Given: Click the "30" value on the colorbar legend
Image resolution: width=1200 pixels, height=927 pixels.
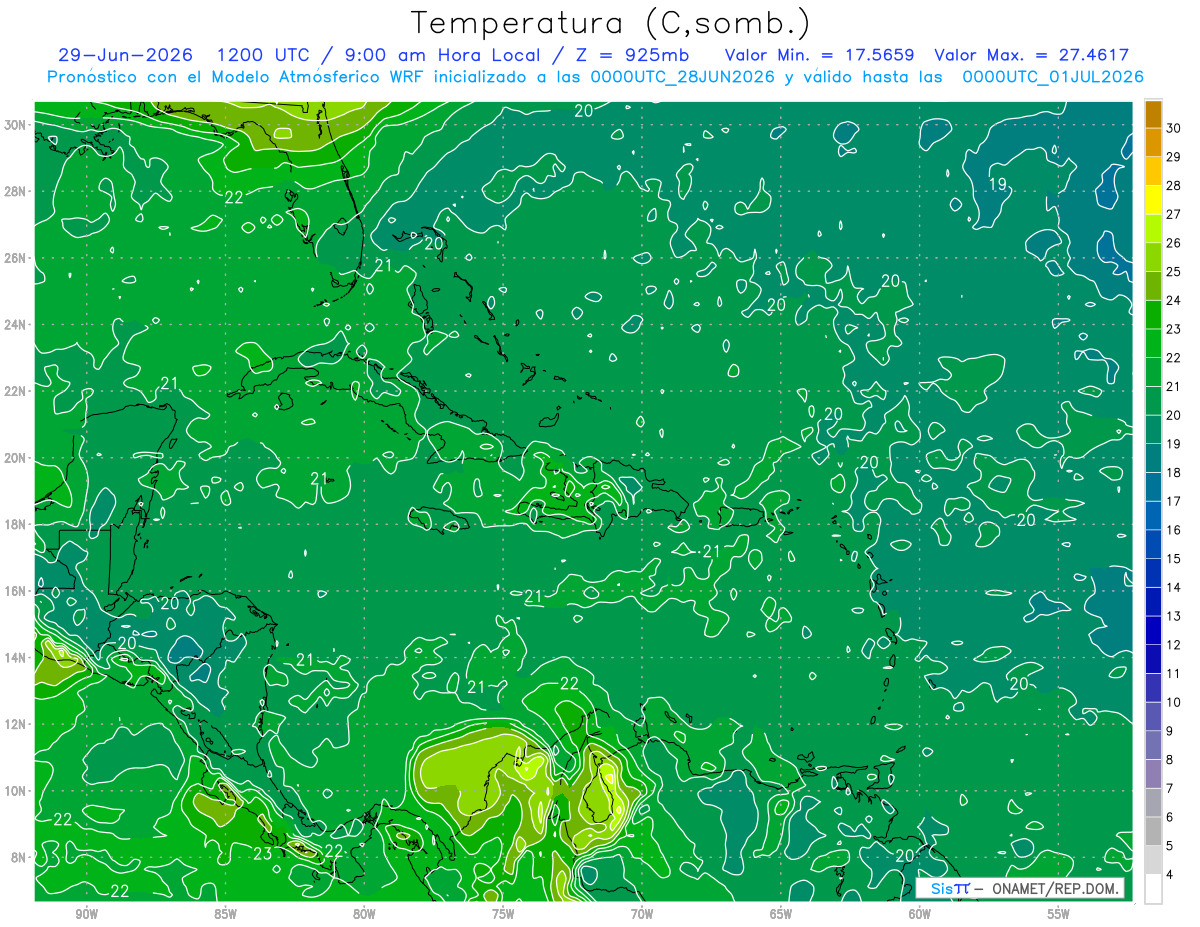Looking at the screenshot, I should coord(1175,127).
